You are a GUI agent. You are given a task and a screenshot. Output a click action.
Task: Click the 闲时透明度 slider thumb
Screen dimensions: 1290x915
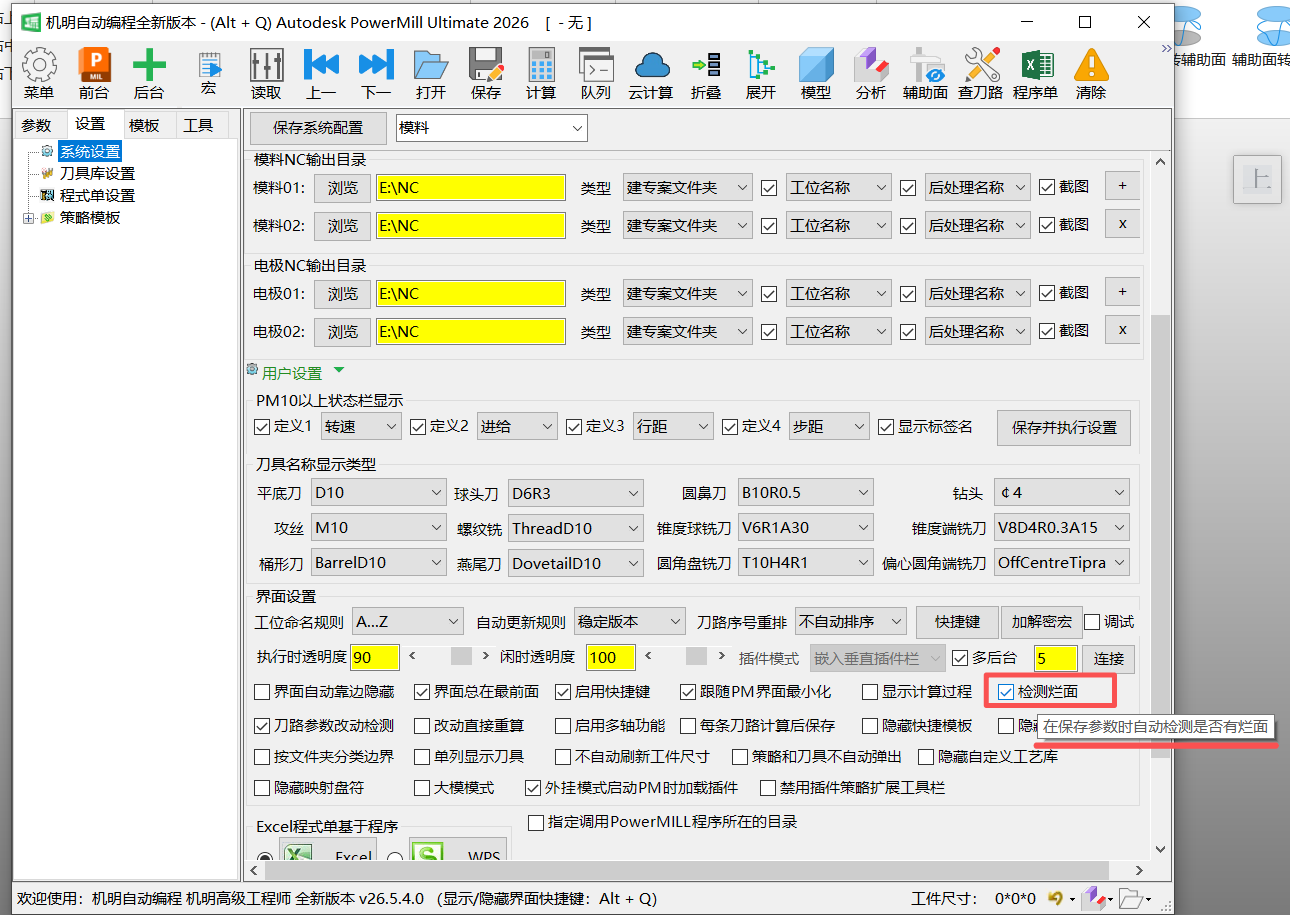(x=696, y=657)
